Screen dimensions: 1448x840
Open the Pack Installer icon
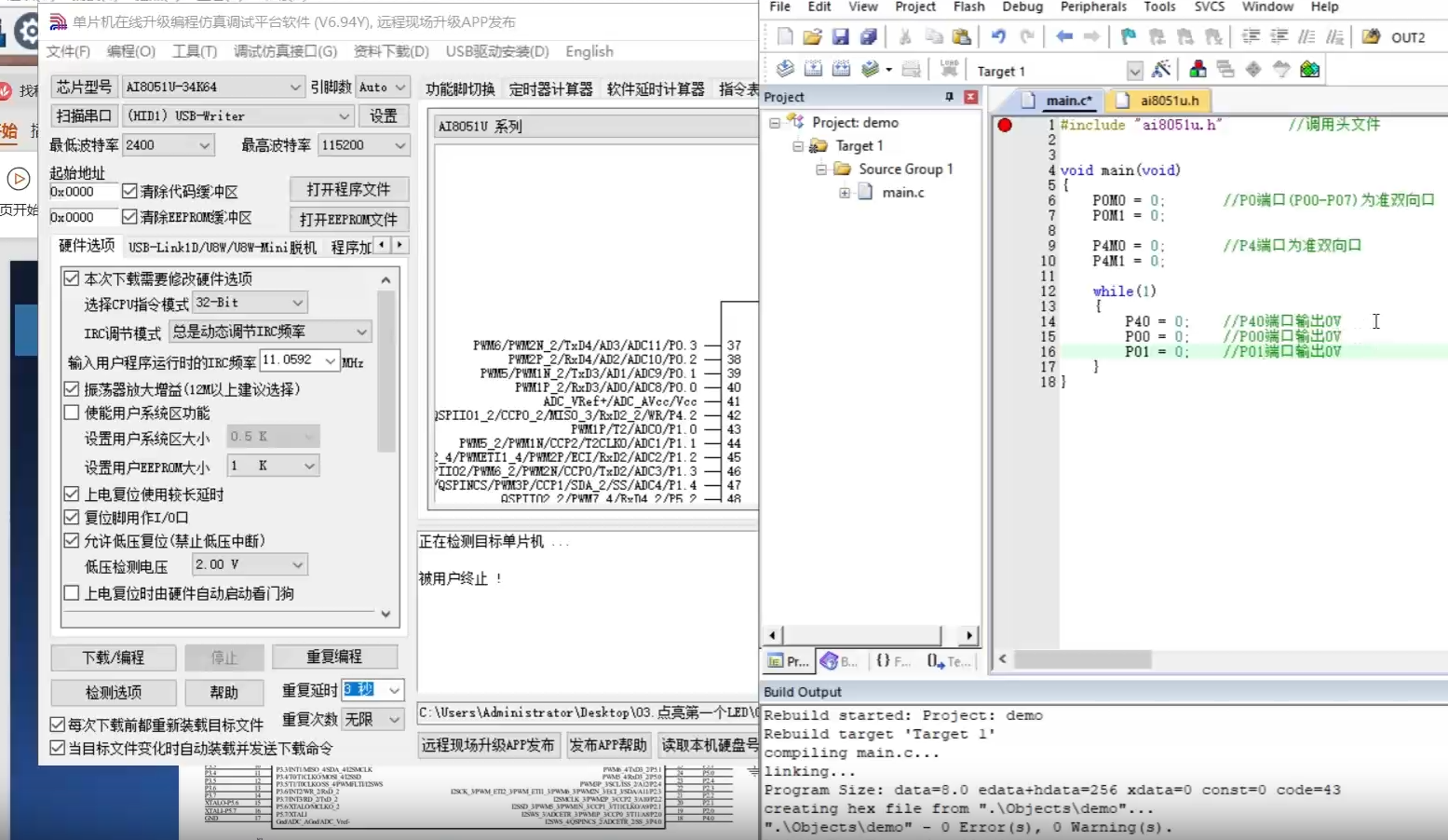[1310, 69]
